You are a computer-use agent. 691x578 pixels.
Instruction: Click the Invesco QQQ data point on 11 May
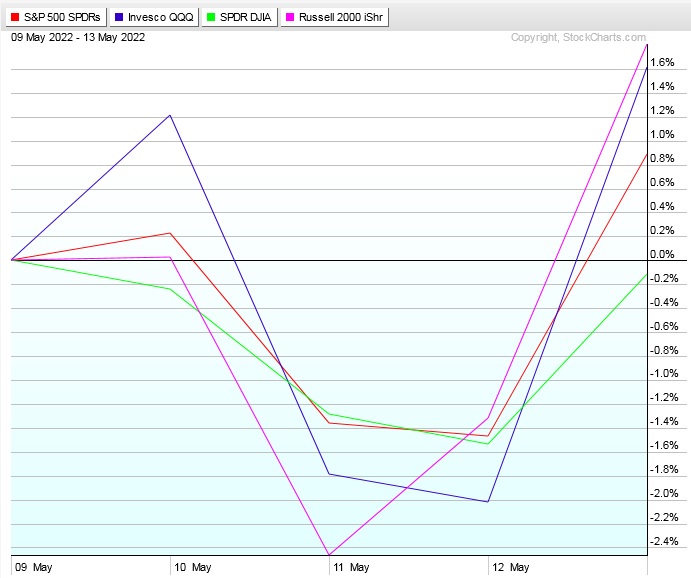point(329,474)
